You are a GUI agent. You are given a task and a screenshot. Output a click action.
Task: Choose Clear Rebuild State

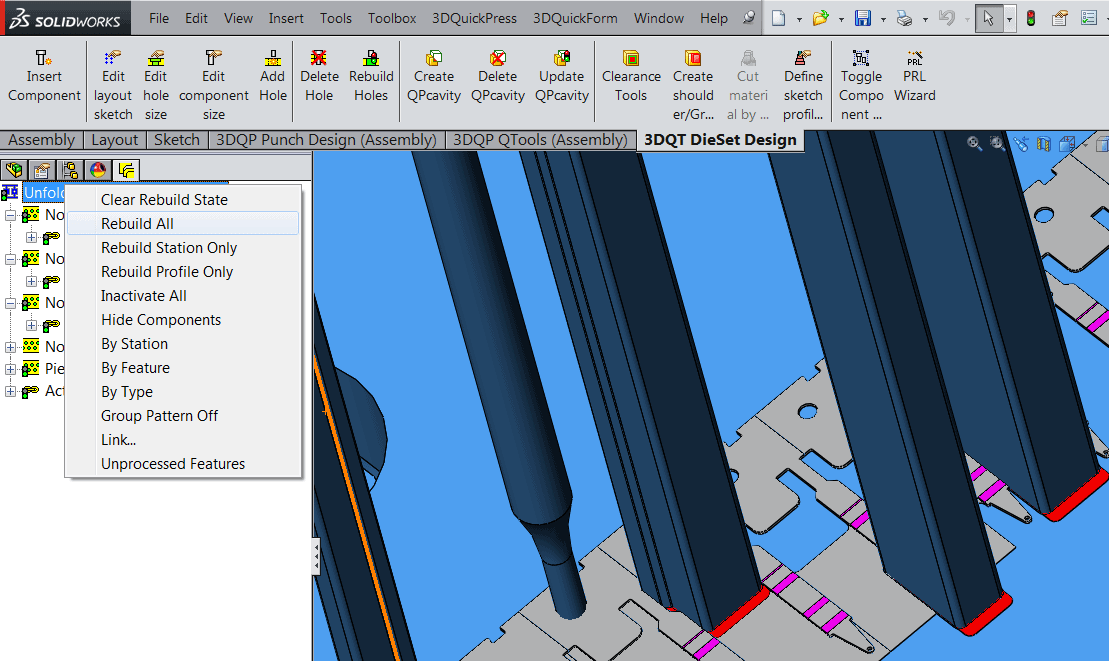[183, 200]
